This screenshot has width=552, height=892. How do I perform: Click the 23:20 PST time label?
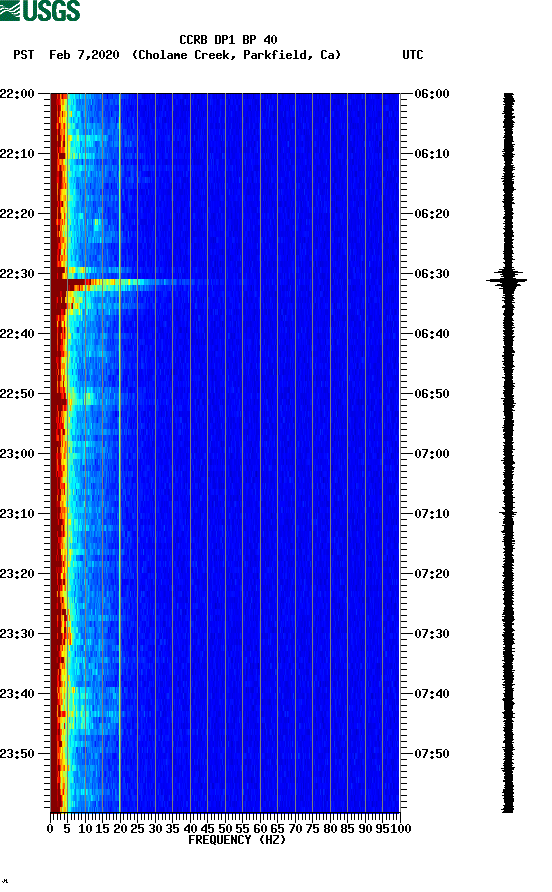(17, 574)
